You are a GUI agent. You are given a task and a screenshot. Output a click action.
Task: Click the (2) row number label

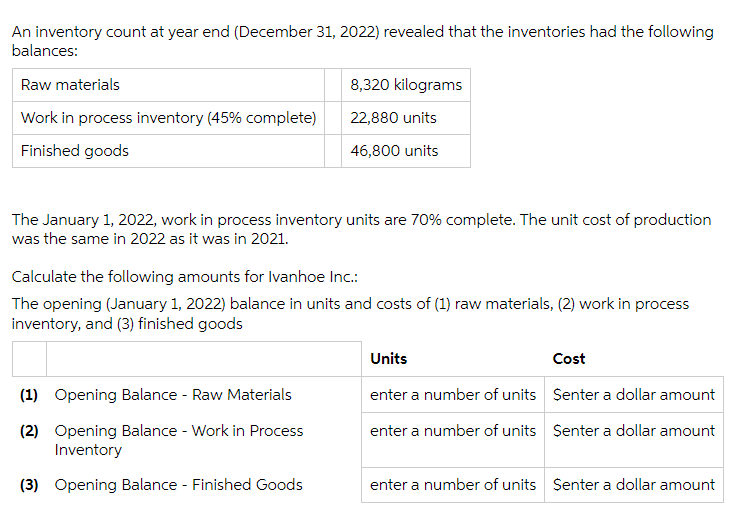click(29, 431)
